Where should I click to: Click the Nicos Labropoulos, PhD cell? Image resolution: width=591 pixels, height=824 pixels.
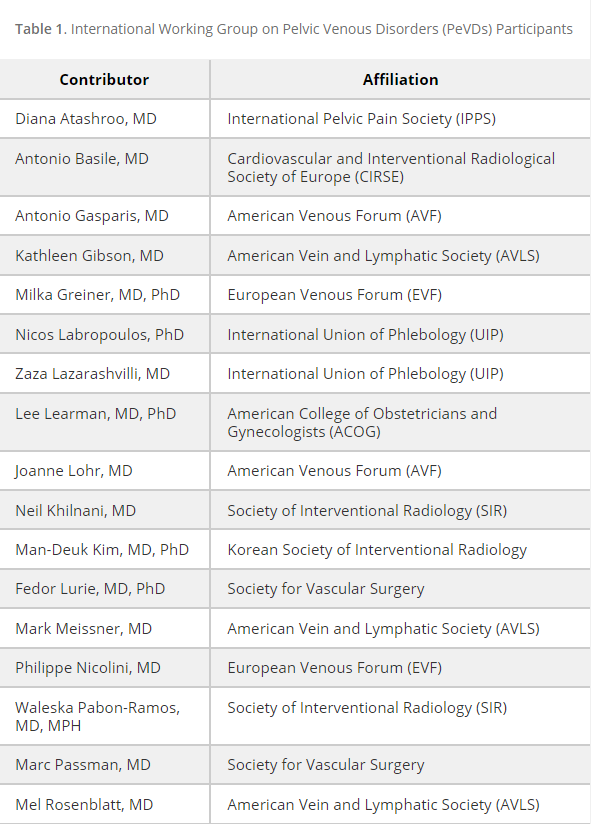[x=104, y=335]
